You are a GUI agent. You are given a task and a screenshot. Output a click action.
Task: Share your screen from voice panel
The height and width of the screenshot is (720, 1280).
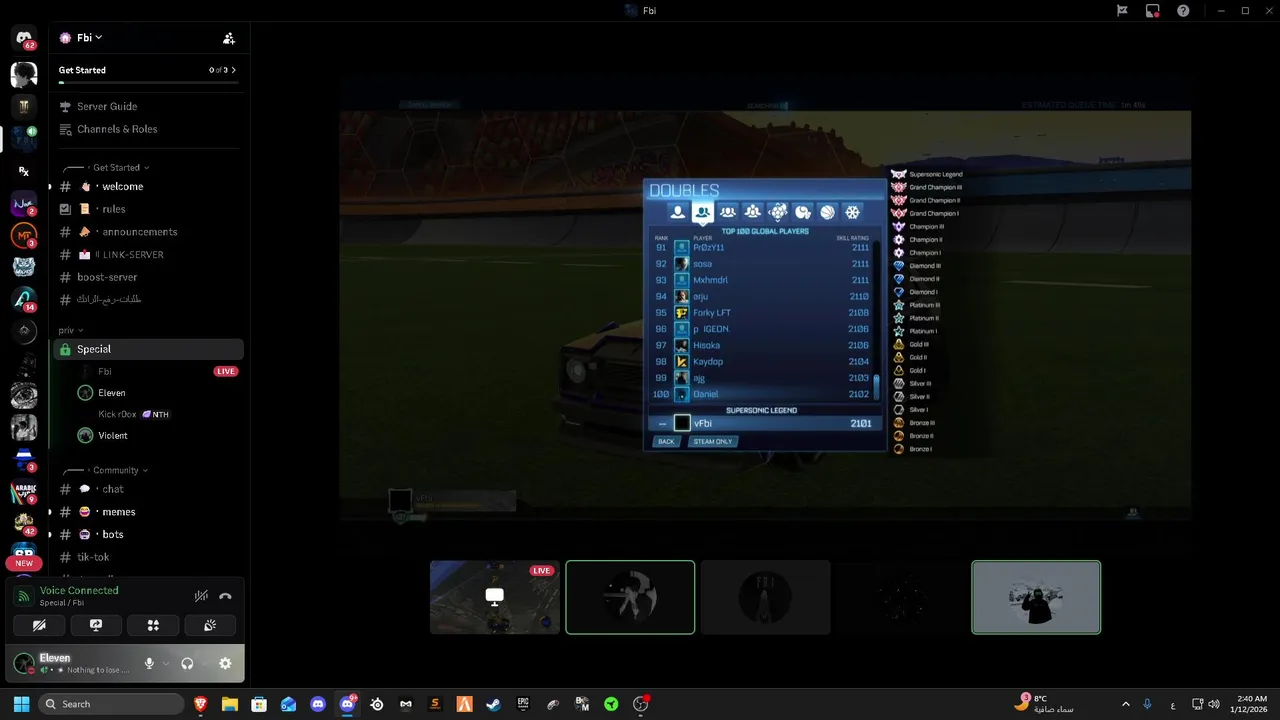click(x=96, y=625)
